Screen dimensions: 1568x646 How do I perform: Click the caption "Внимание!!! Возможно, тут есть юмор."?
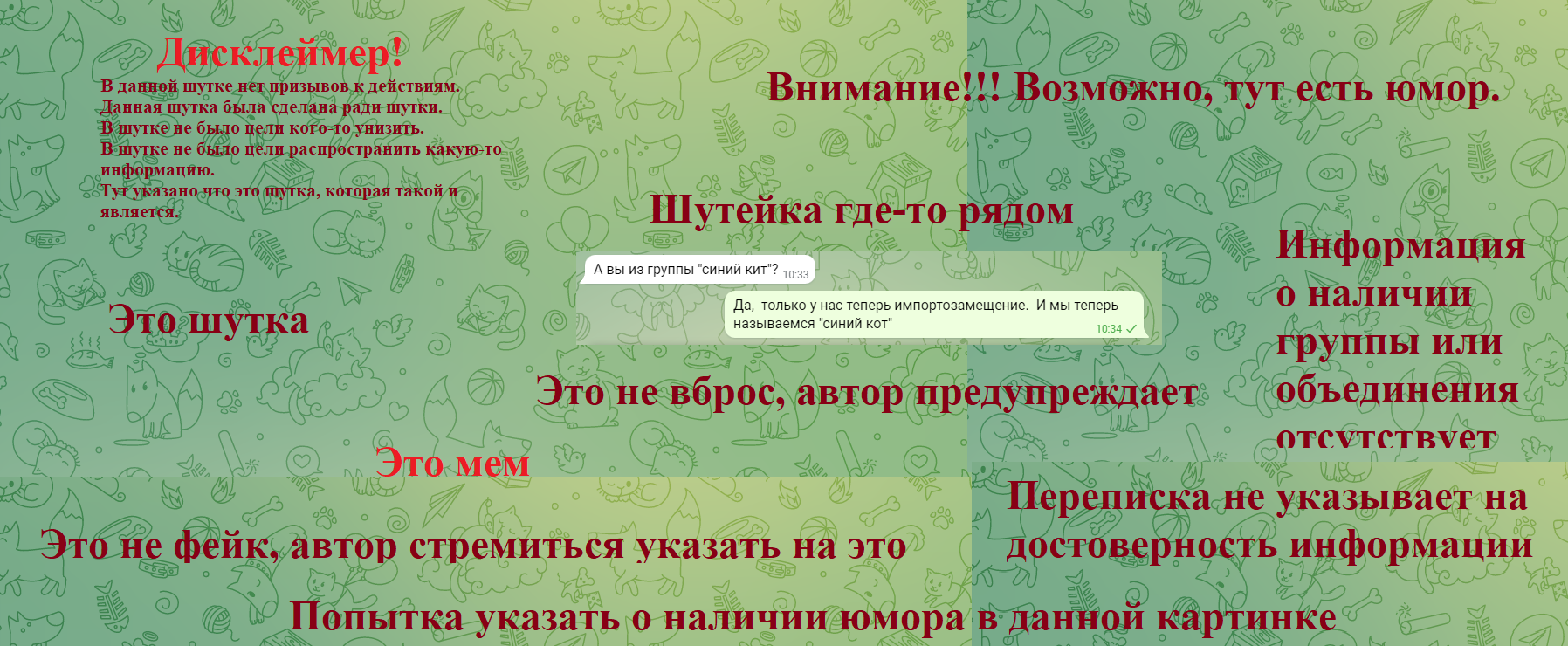(1133, 88)
